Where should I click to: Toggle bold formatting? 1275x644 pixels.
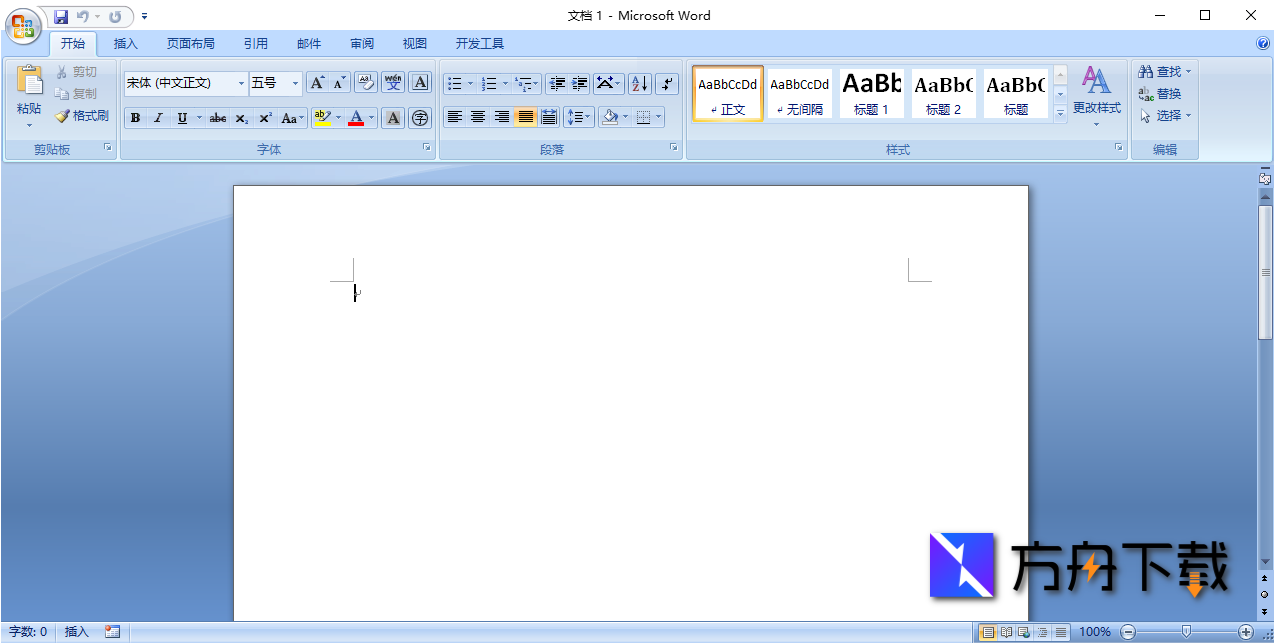[134, 118]
